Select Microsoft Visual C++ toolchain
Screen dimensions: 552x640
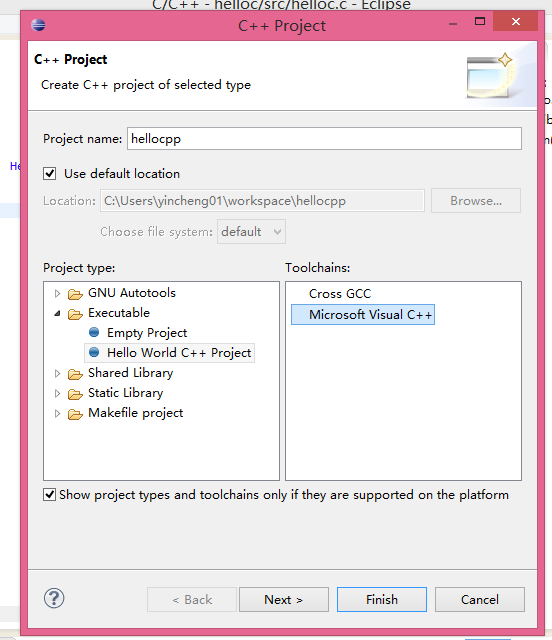[x=363, y=315]
